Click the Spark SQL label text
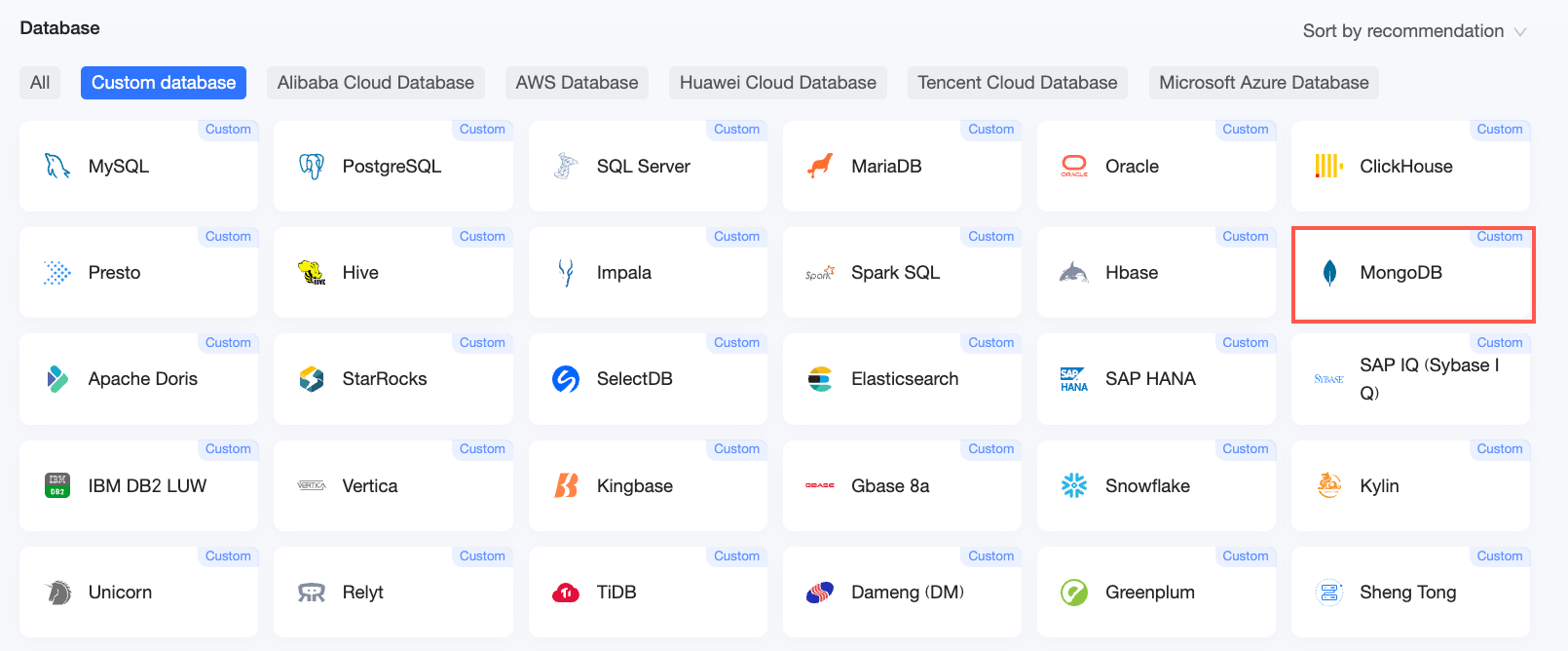 click(896, 273)
